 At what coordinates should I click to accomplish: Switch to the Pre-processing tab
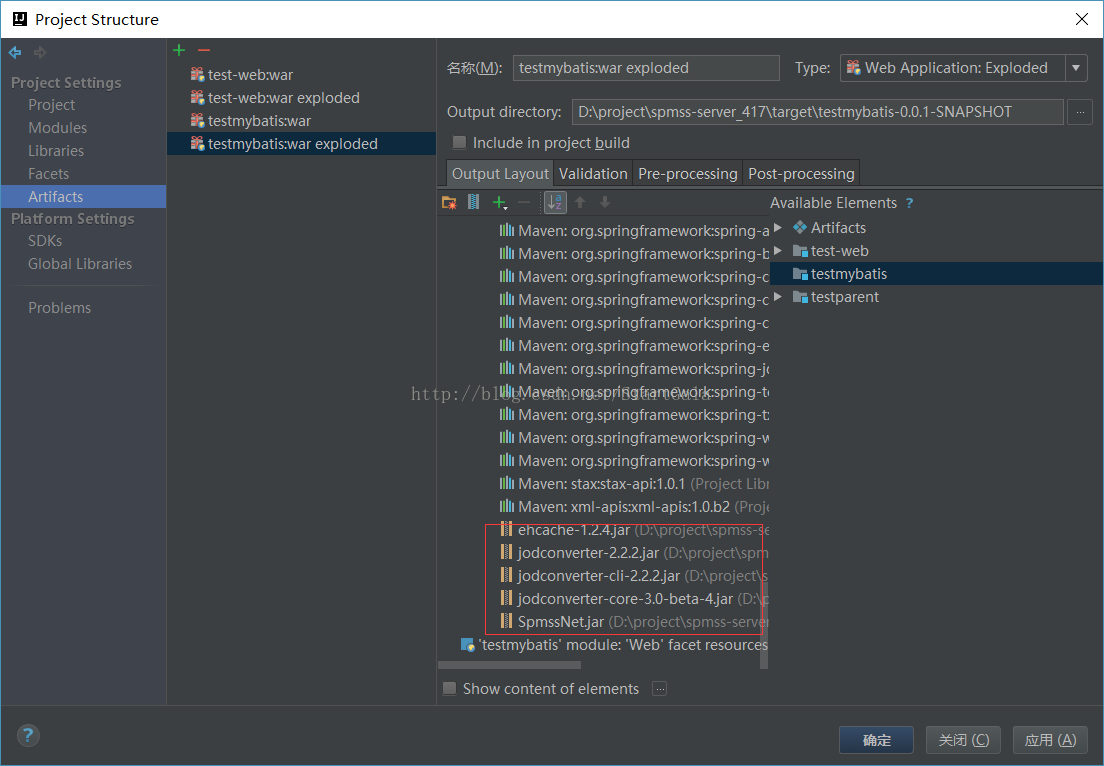point(687,173)
